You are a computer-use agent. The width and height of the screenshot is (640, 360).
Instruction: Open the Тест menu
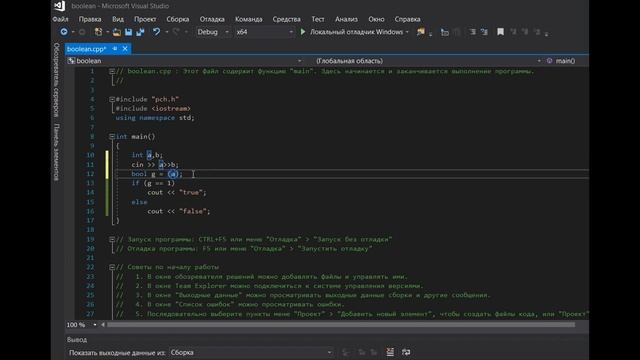318,19
